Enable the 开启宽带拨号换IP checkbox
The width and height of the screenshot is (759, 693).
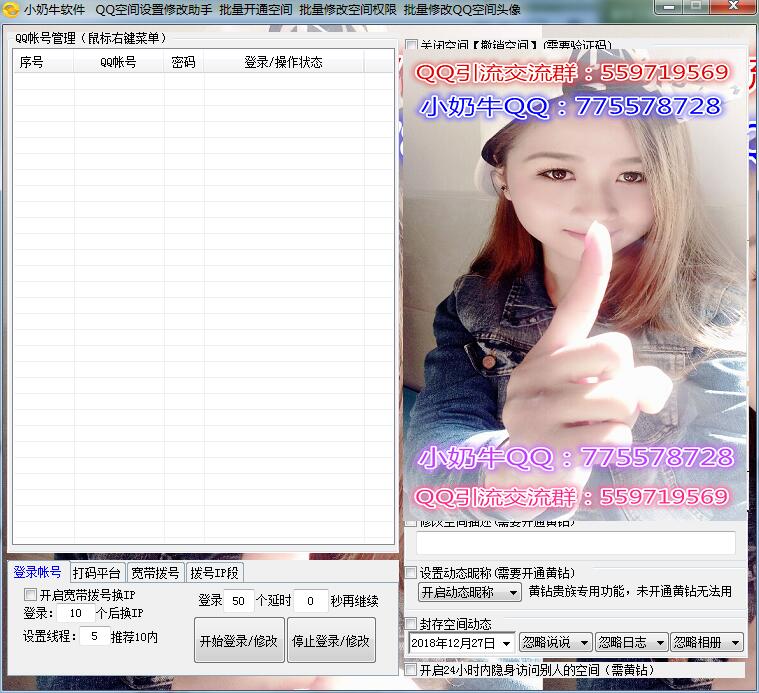click(30, 595)
